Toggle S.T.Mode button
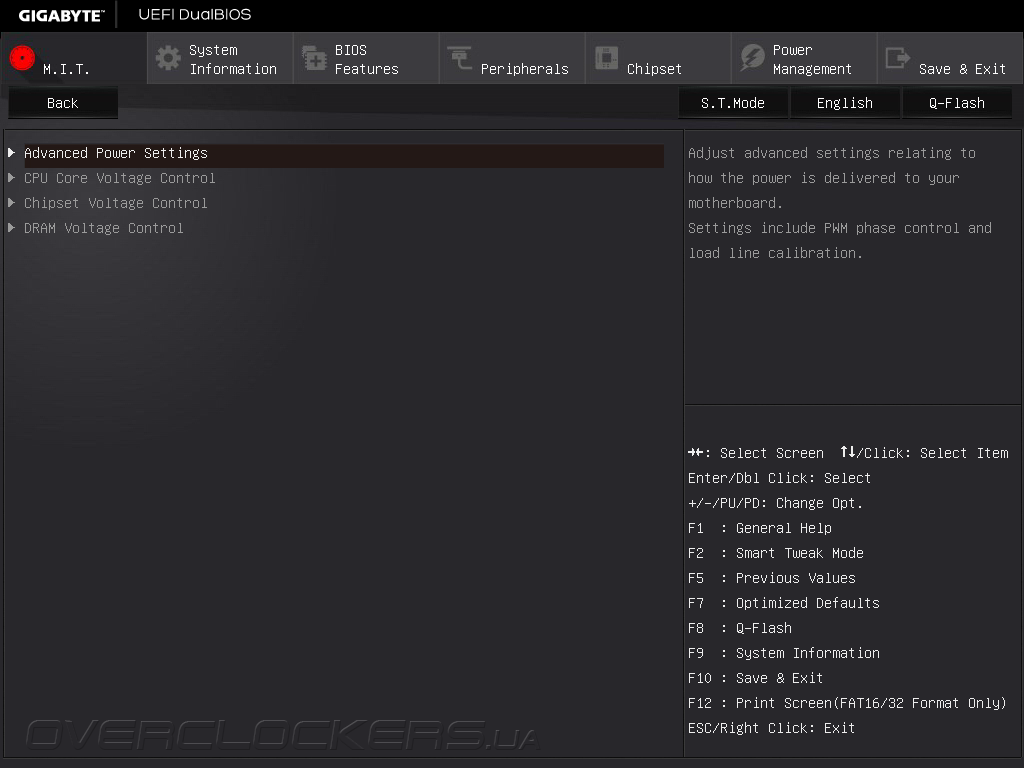The width and height of the screenshot is (1024, 768). pos(733,103)
